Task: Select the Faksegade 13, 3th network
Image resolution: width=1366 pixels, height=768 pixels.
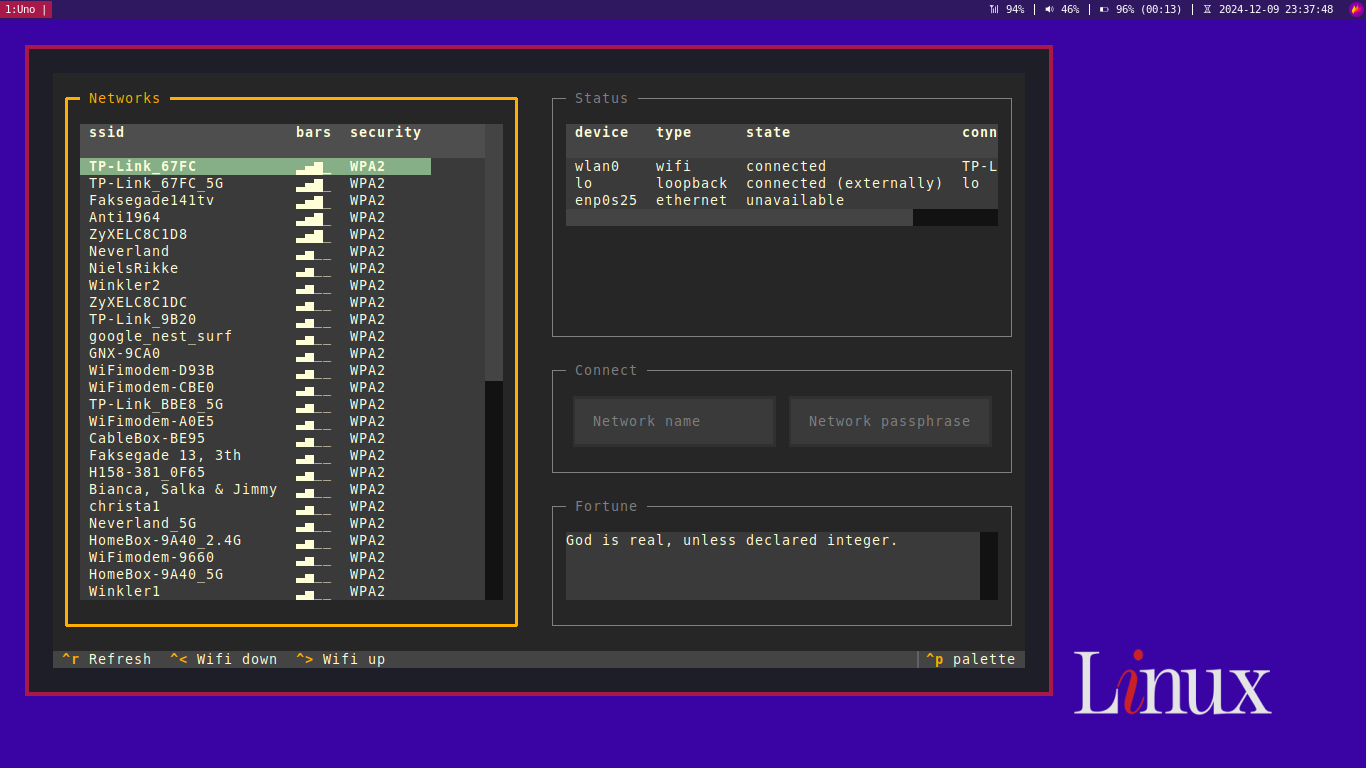Action: coord(255,455)
